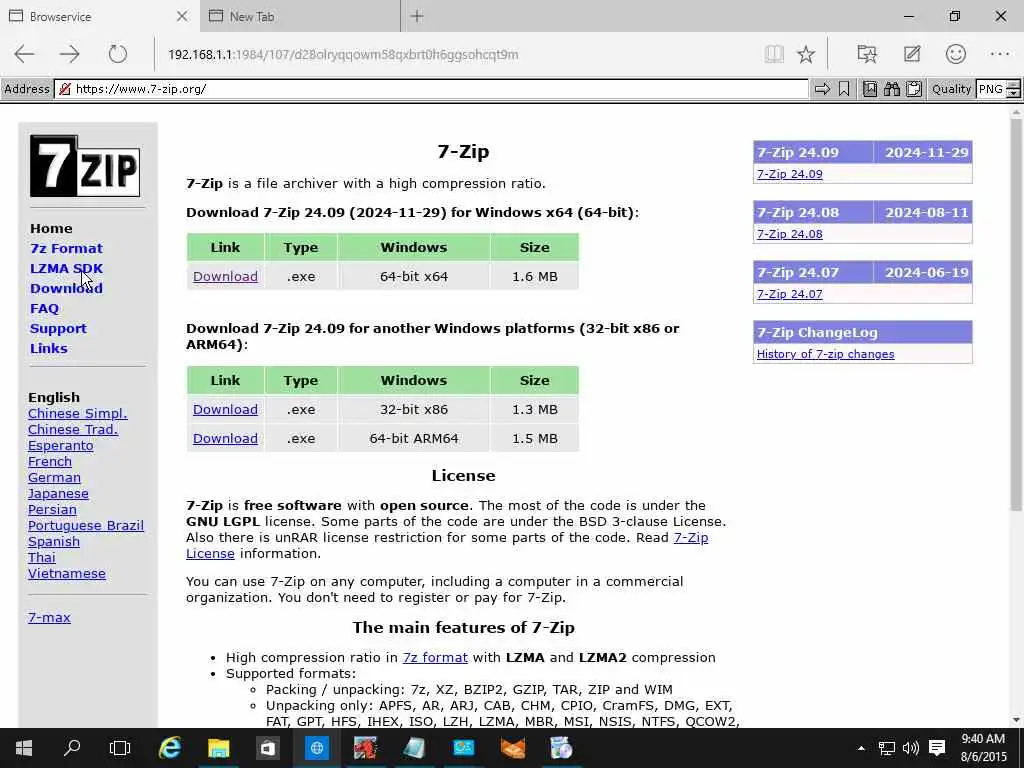Viewport: 1024px width, 768px height.
Task: Open the Windows Start menu
Action: 24,748
